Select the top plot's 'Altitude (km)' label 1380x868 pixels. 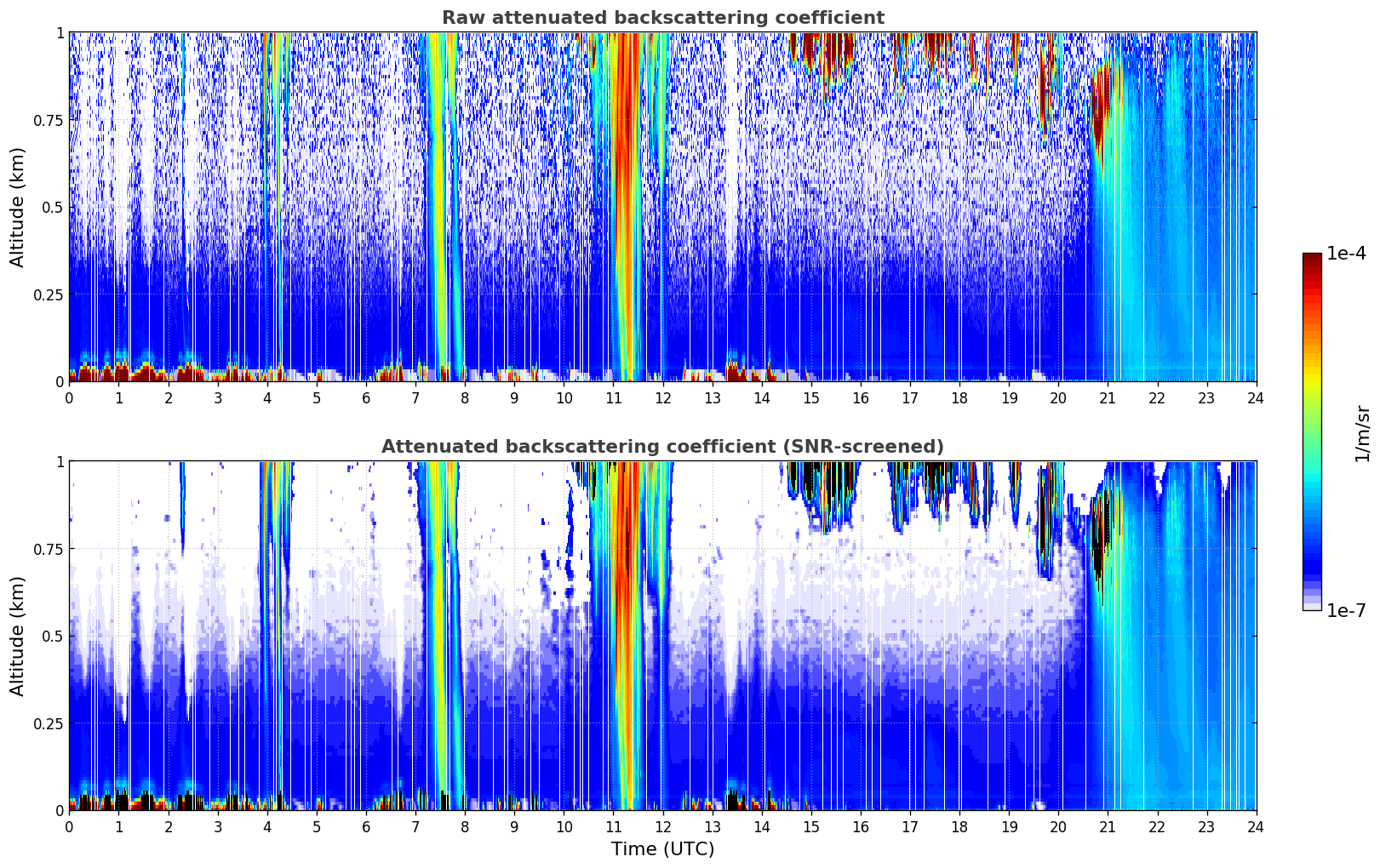click(x=18, y=207)
